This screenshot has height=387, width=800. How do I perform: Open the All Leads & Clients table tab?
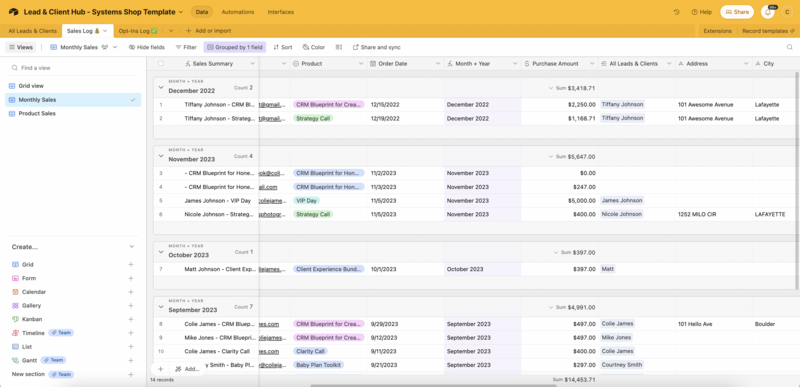[32, 31]
